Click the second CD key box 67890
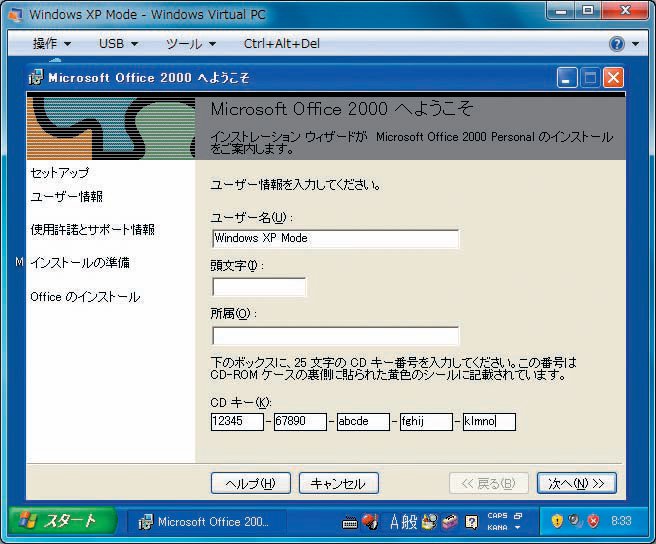The width and height of the screenshot is (656, 544). 300,421
